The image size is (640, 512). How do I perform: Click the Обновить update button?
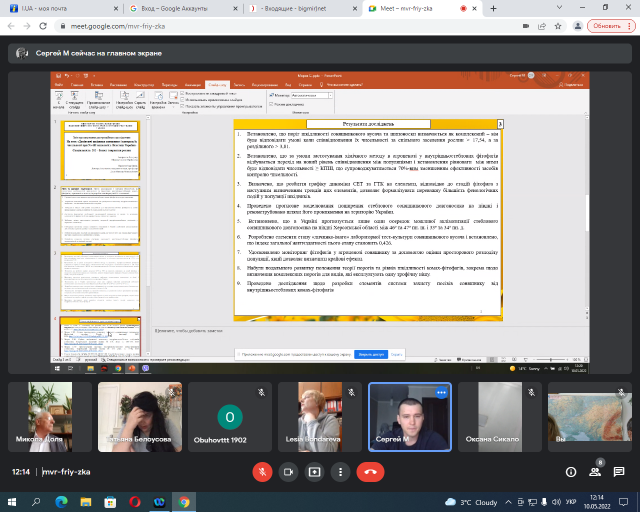(x=611, y=26)
